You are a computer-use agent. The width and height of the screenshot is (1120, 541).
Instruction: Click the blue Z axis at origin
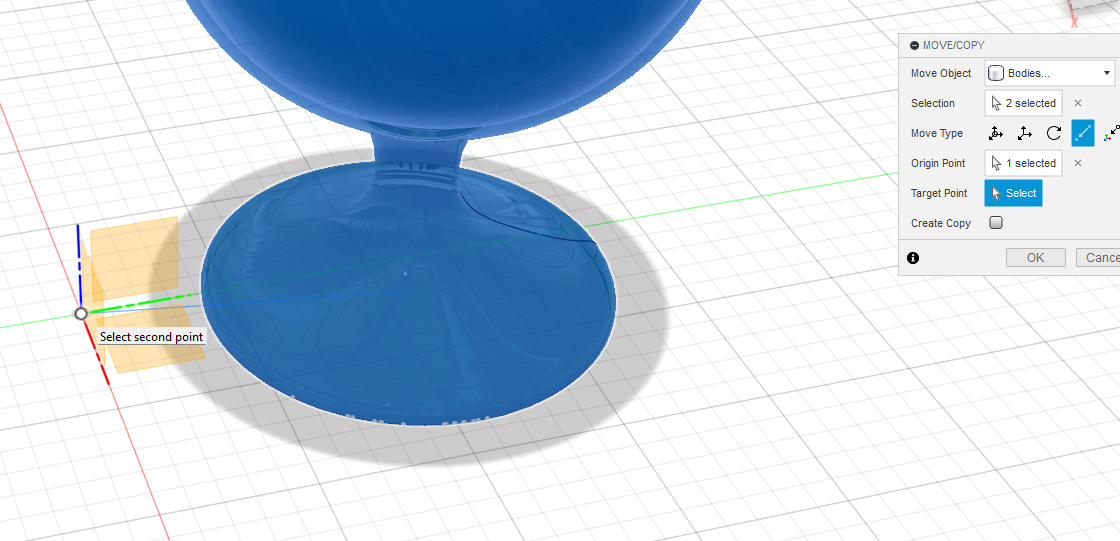[x=79, y=264]
